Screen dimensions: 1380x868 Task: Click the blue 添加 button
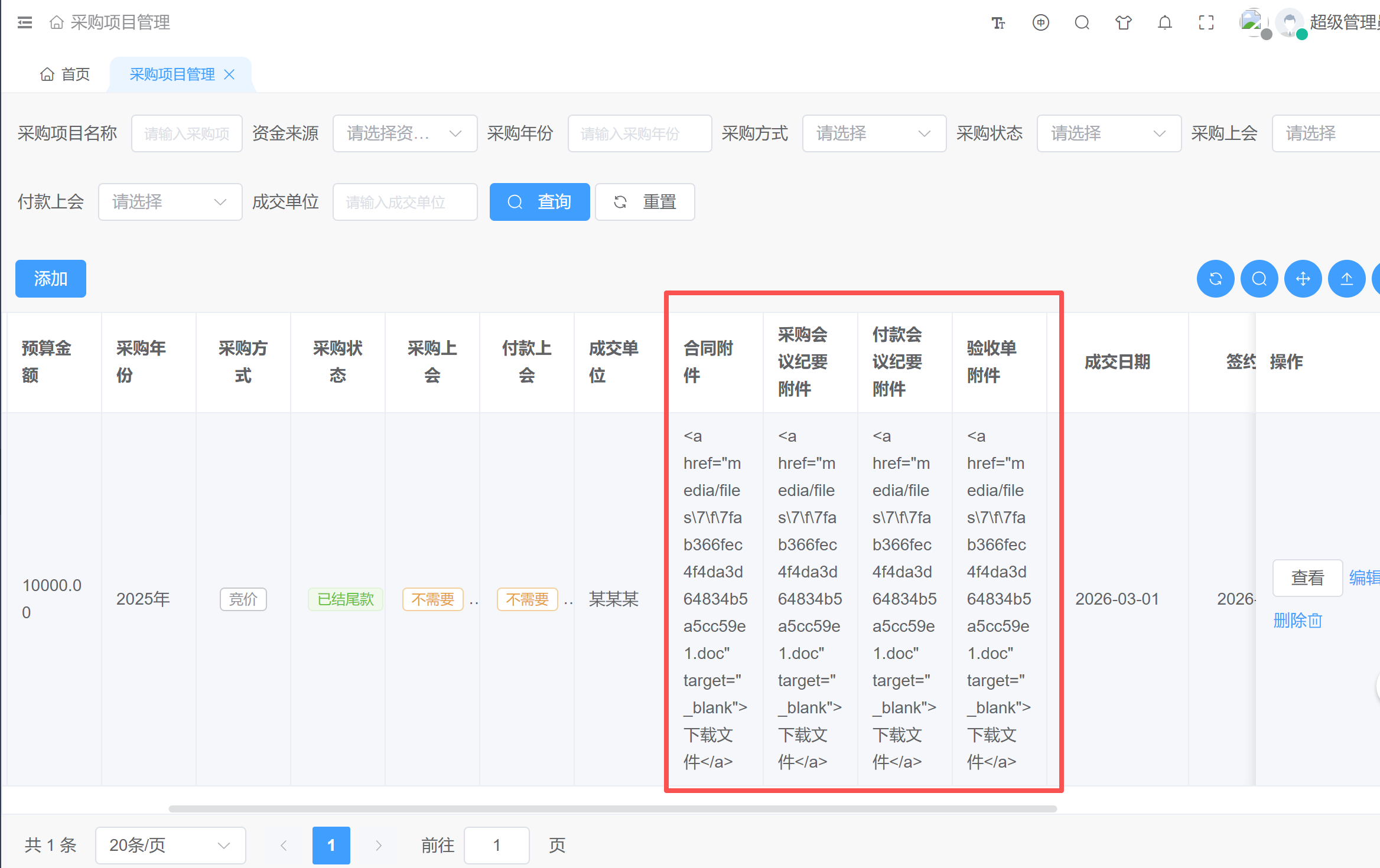[x=51, y=279]
